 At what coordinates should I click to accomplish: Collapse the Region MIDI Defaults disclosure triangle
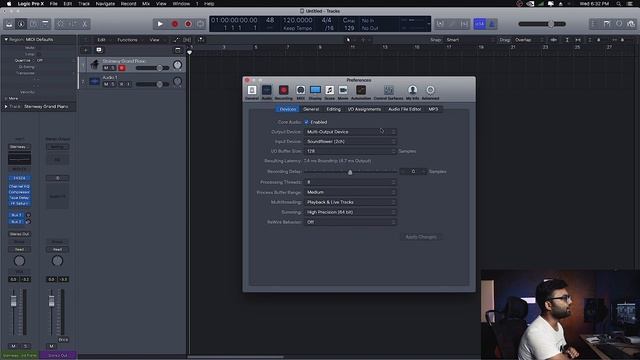click(6, 40)
